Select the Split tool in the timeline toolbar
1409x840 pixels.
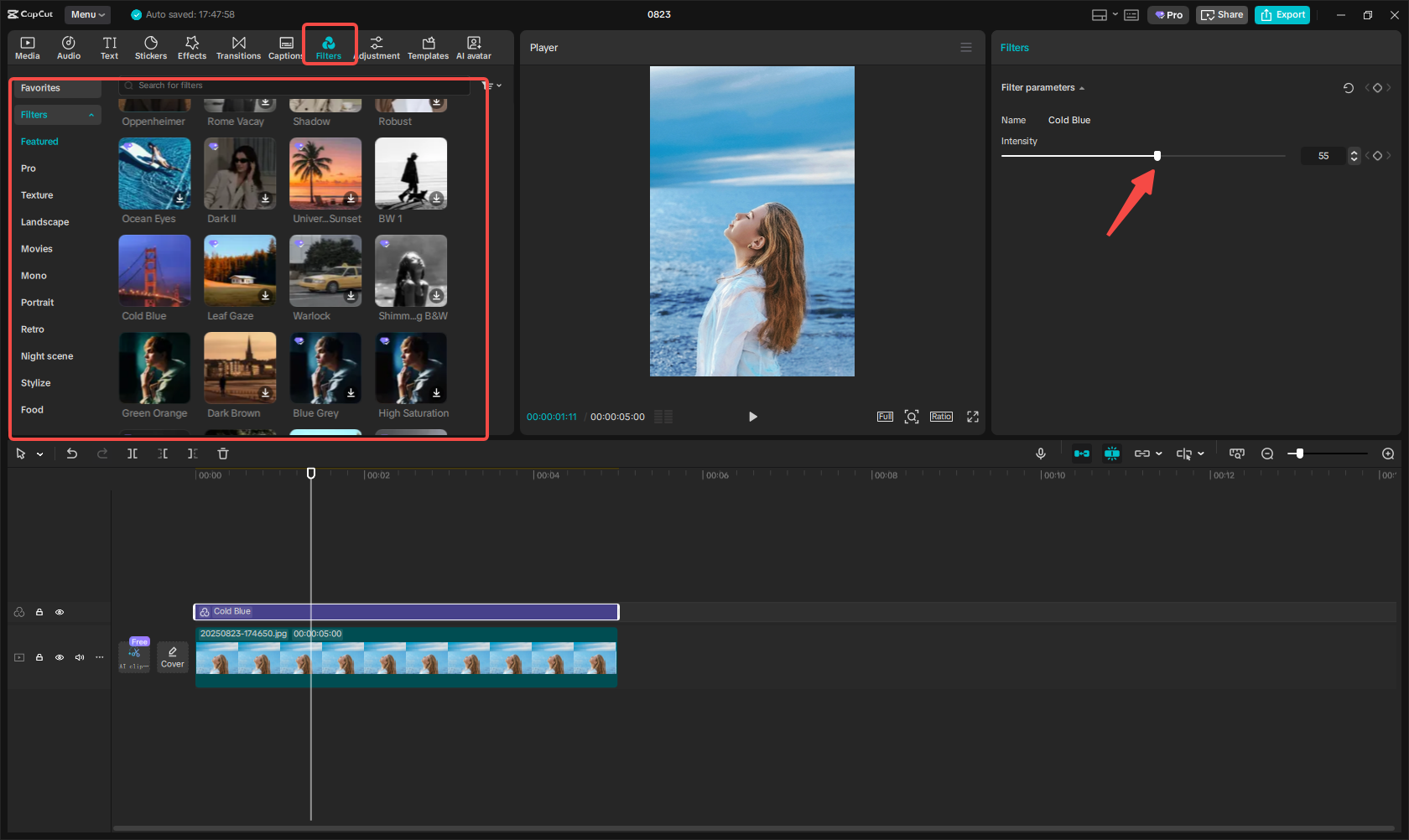click(x=132, y=454)
